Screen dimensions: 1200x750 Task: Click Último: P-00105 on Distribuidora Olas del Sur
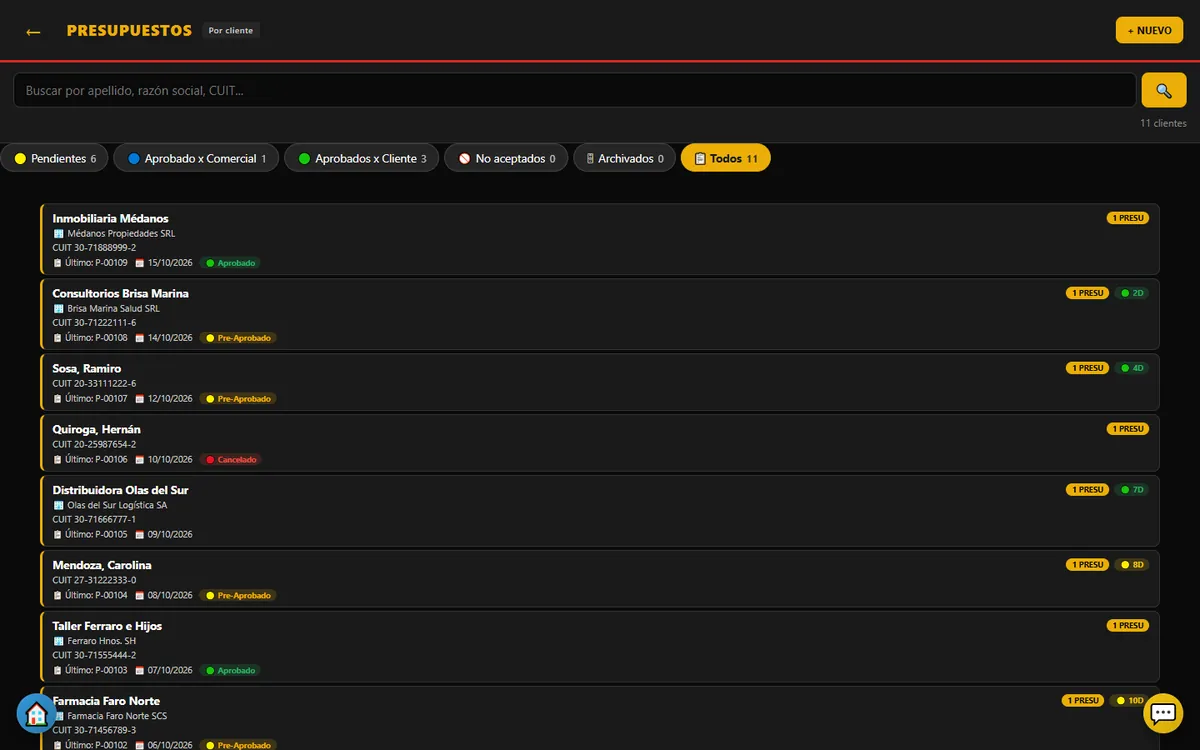(91, 534)
